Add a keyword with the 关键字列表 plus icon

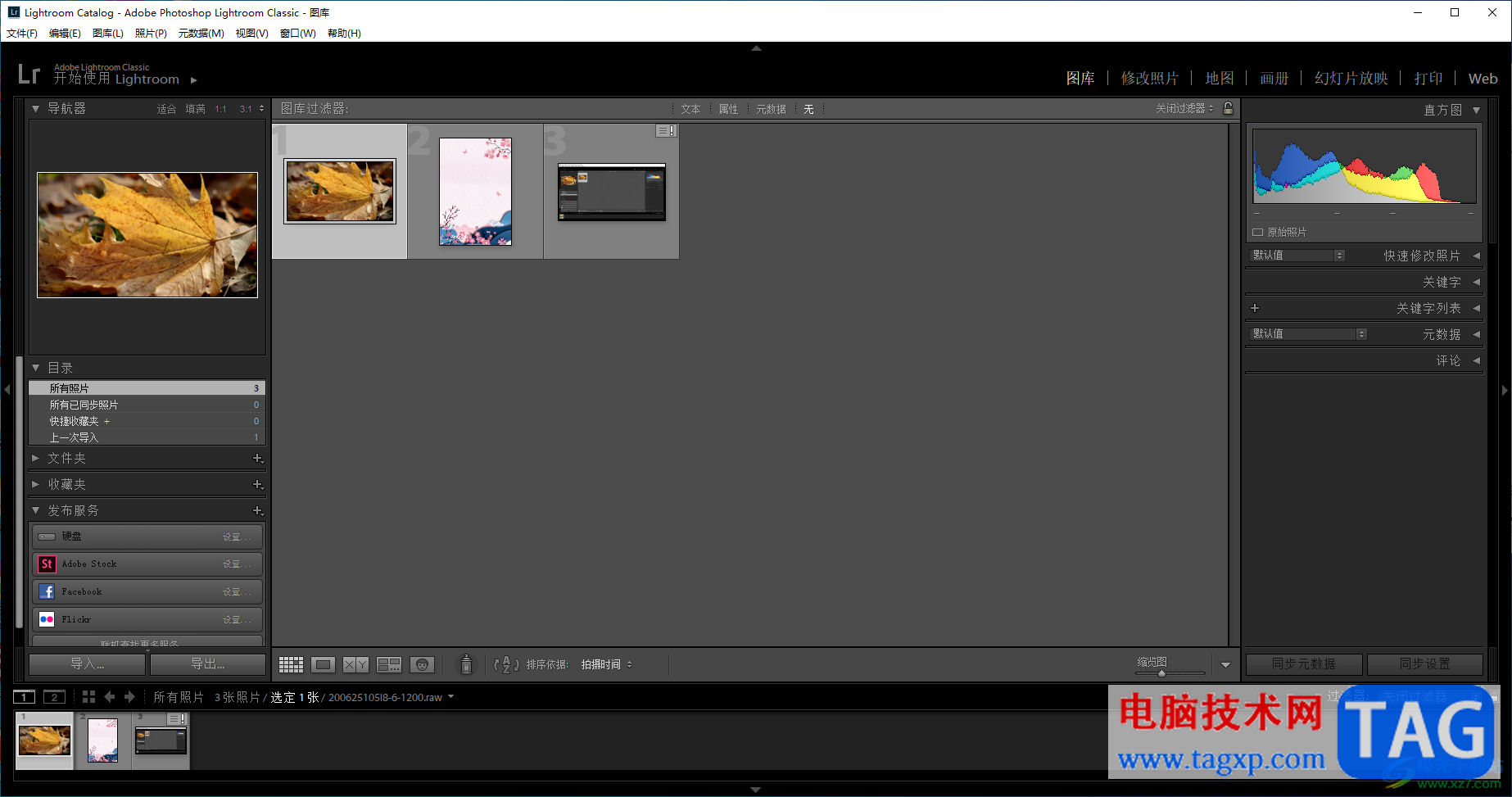(x=1255, y=308)
